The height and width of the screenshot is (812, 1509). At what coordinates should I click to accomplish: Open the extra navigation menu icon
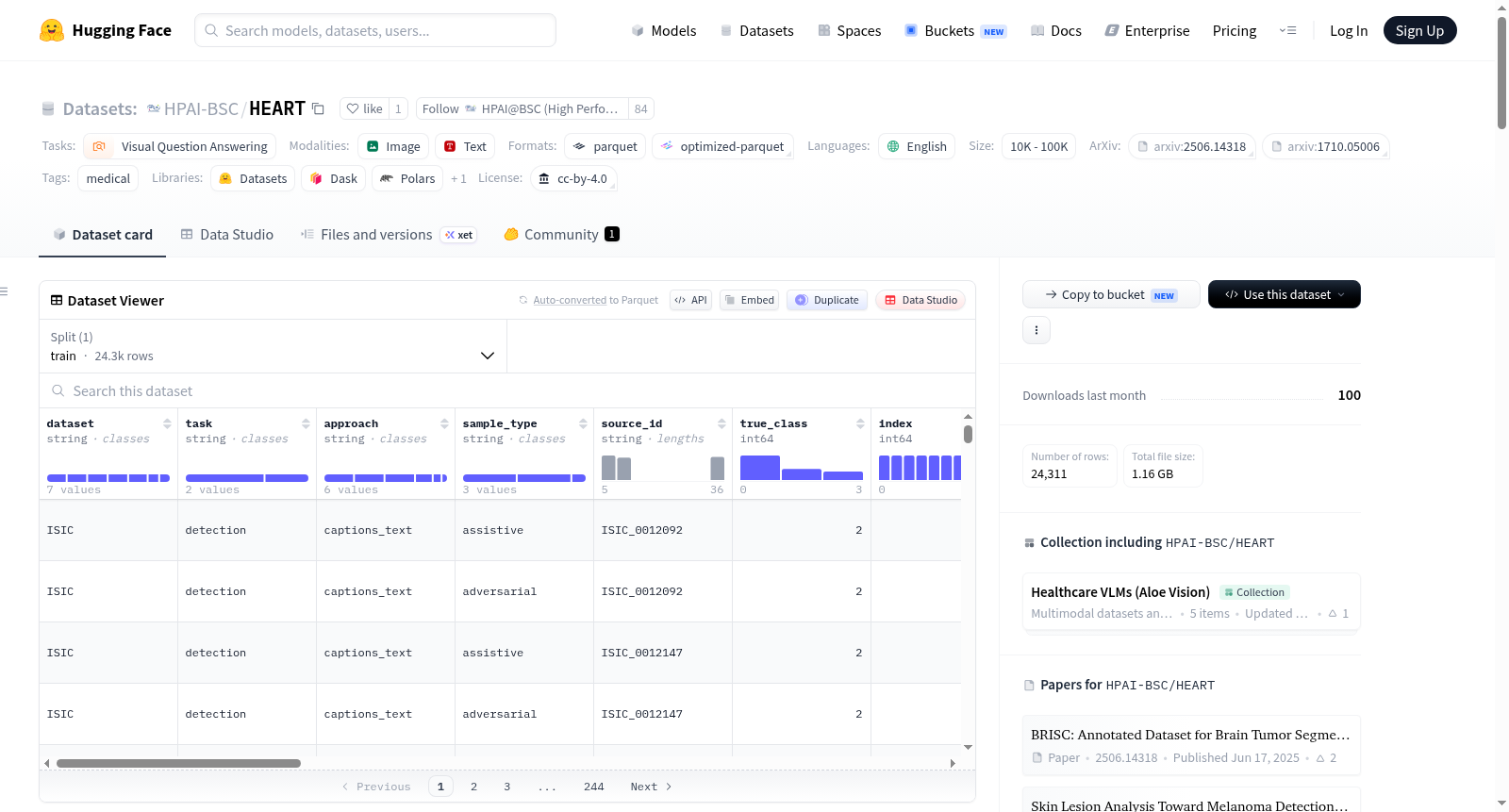click(1287, 30)
